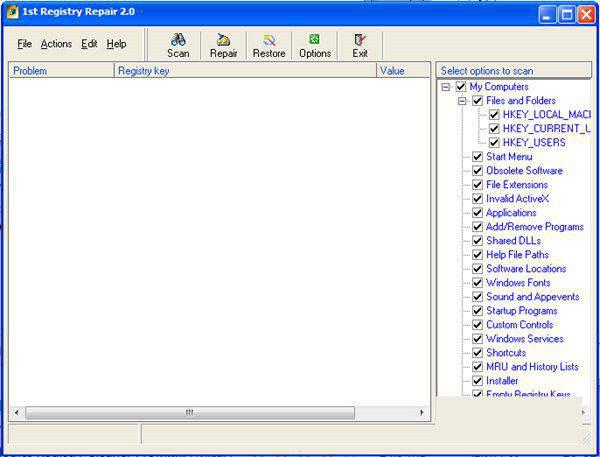The height and width of the screenshot is (457, 600).
Task: Toggle the Help File Paths checkbox
Action: (x=477, y=255)
